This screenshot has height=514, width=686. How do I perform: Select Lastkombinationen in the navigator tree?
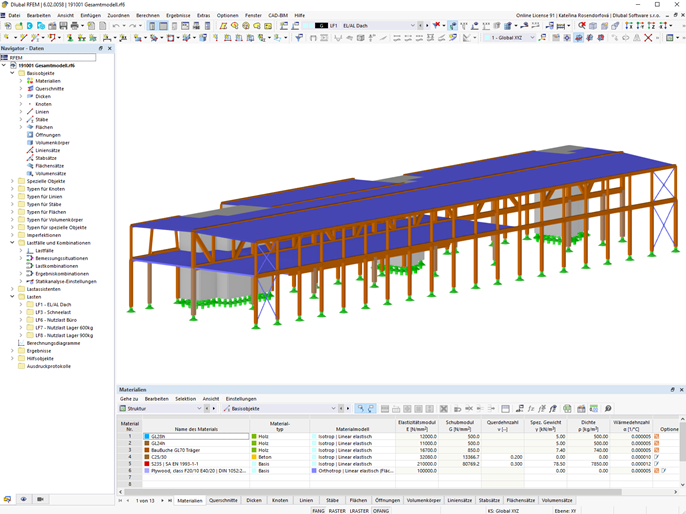pos(56,266)
